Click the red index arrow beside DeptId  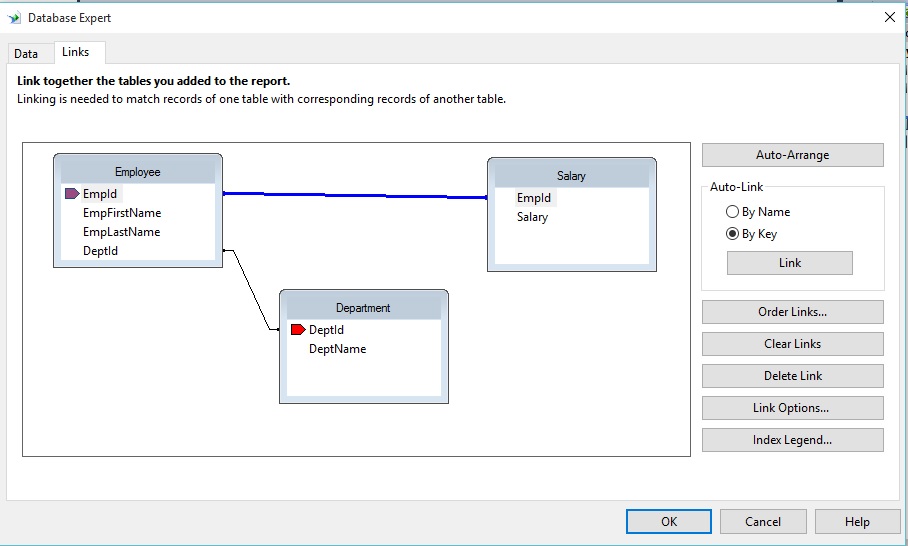(x=297, y=330)
